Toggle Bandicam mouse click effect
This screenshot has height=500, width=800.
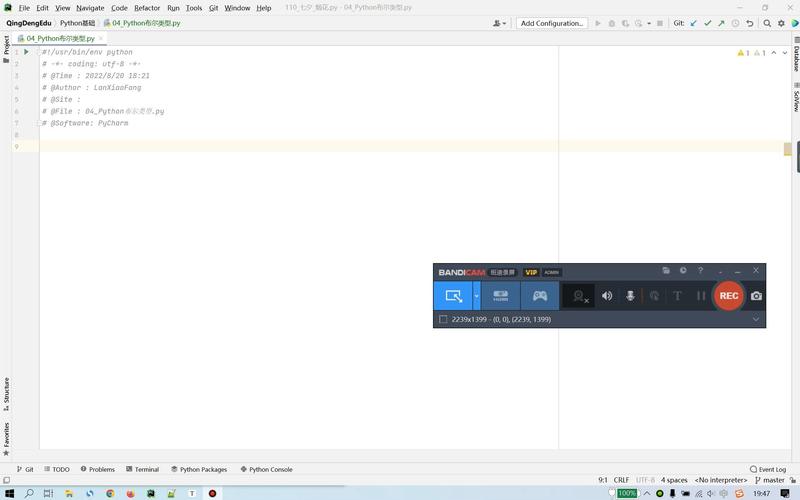click(654, 296)
